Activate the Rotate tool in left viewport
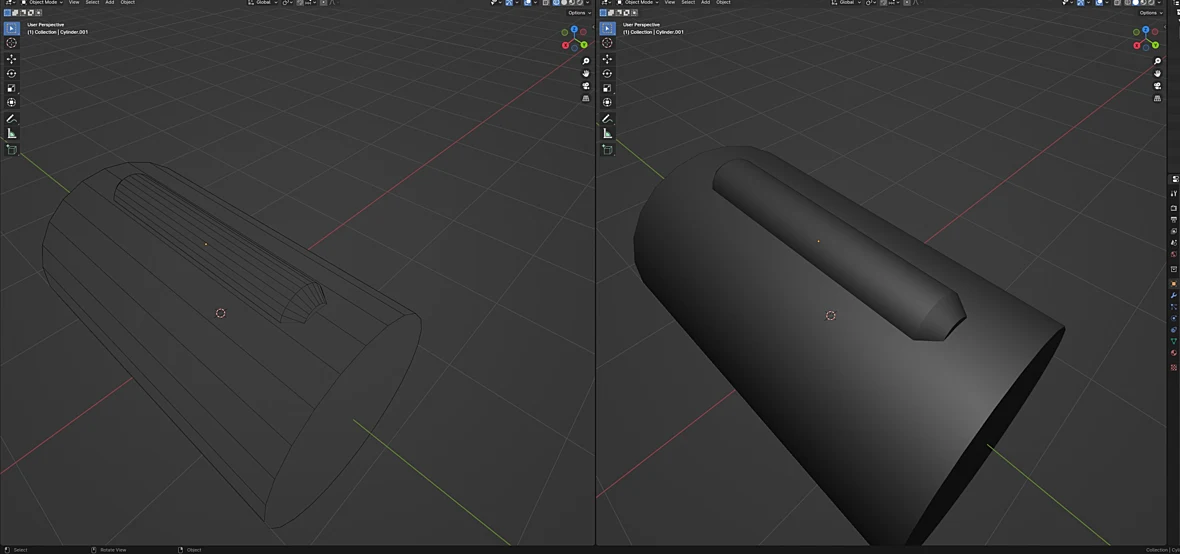 (11, 73)
